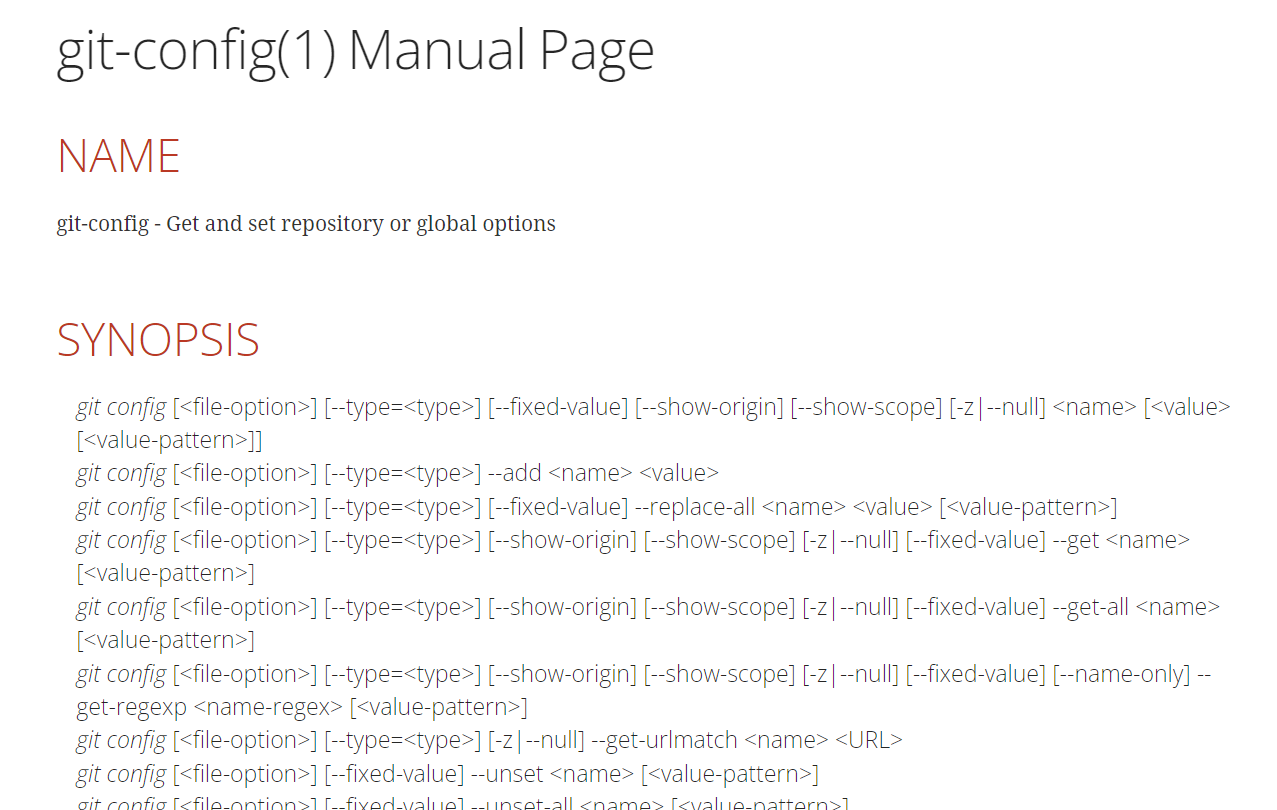Screen dimensions: 1277x810
Task: Click the "git-config(1) Manual Page" title
Action: coord(355,51)
